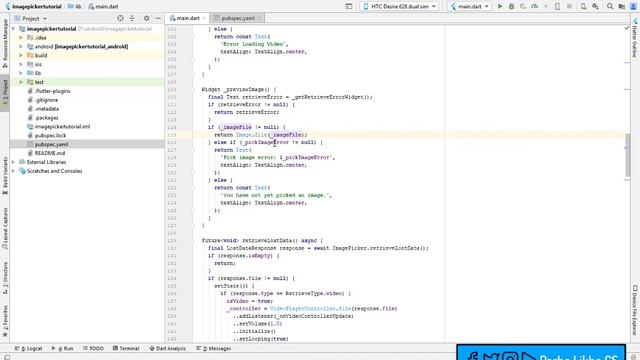
Task: Run the app with the green play icon
Action: pyautogui.click(x=500, y=7)
